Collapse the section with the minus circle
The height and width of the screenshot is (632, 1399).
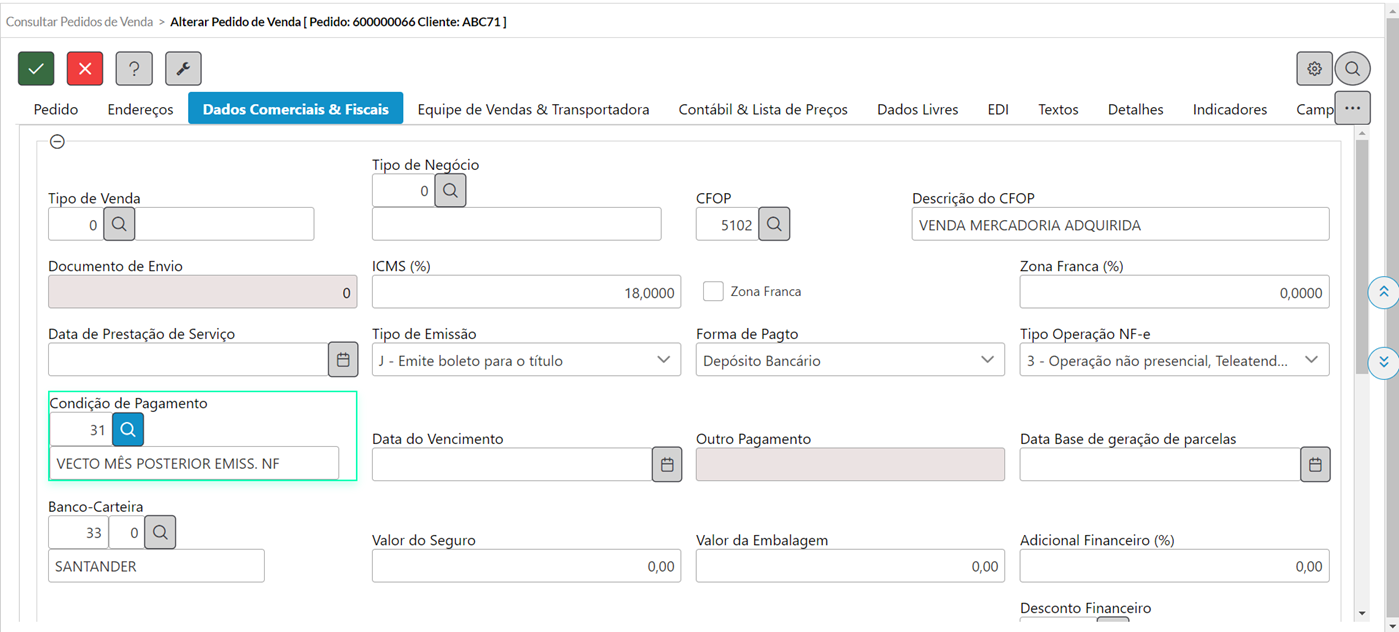[x=57, y=142]
